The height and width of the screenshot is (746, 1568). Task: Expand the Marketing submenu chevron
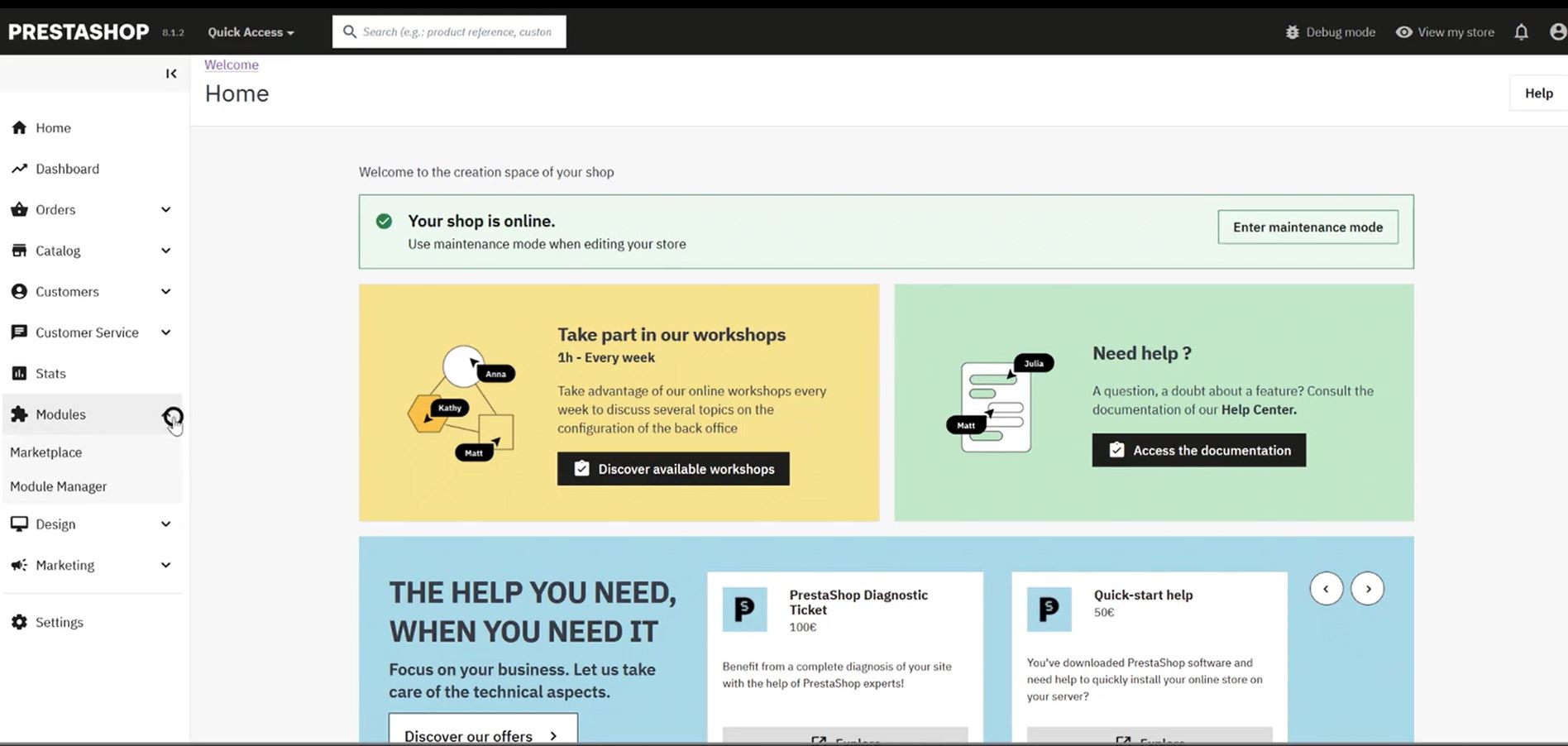[x=166, y=565]
